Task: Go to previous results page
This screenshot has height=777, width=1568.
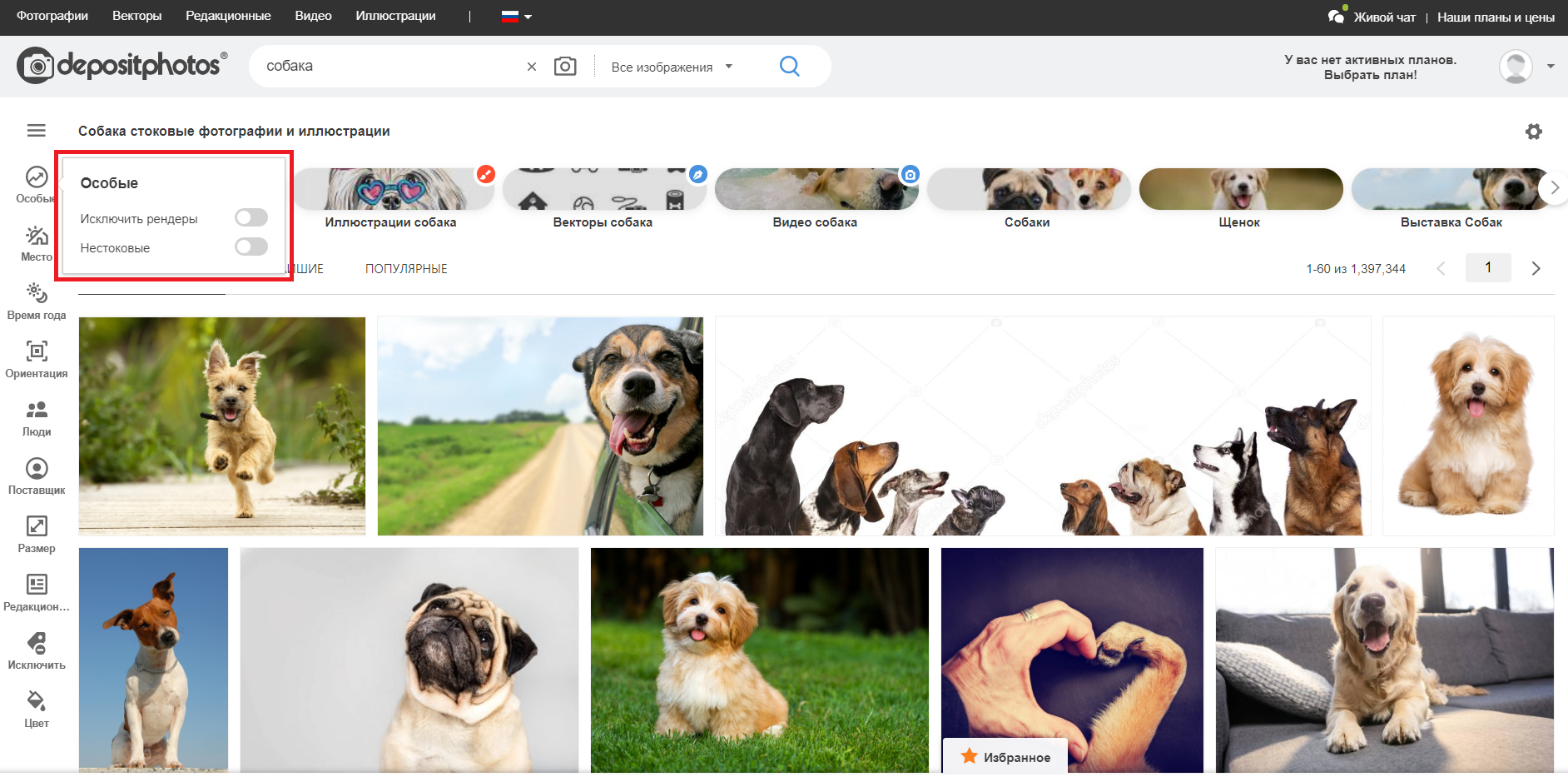Action: [1441, 268]
